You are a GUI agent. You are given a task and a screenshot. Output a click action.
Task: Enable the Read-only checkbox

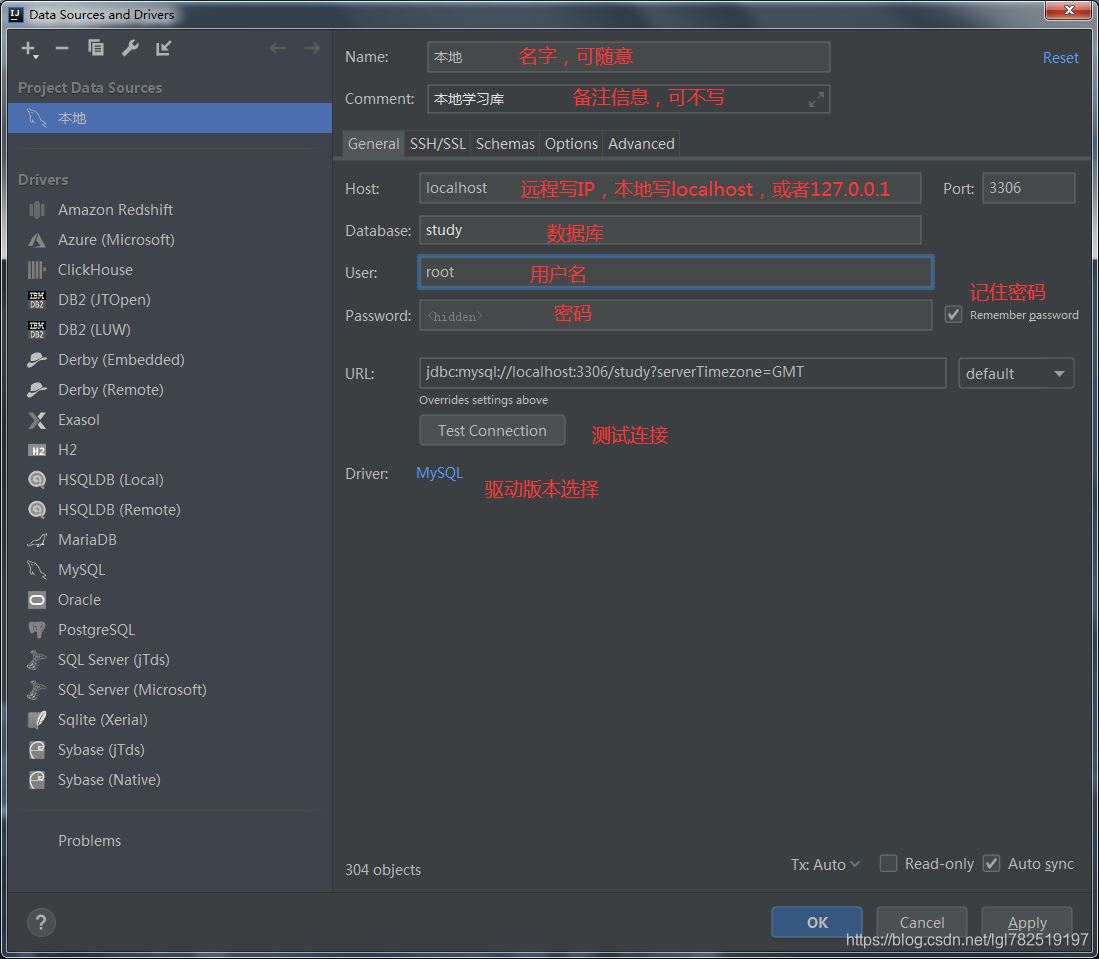click(888, 864)
